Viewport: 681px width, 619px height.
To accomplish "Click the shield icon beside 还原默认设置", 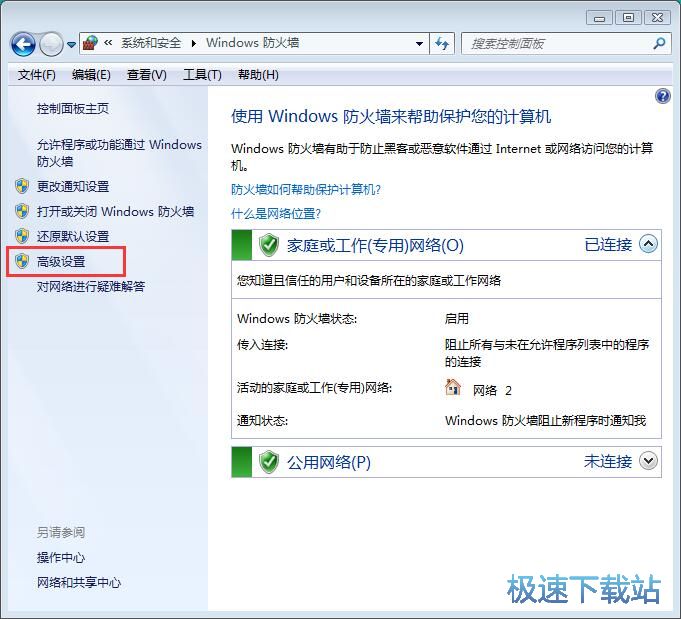I will click(x=22, y=236).
